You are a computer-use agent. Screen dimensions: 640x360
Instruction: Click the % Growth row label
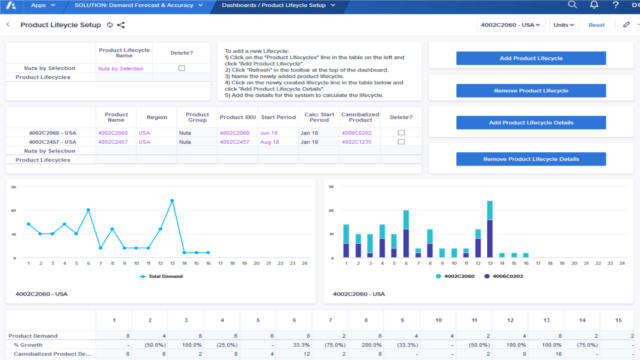[x=28, y=345]
